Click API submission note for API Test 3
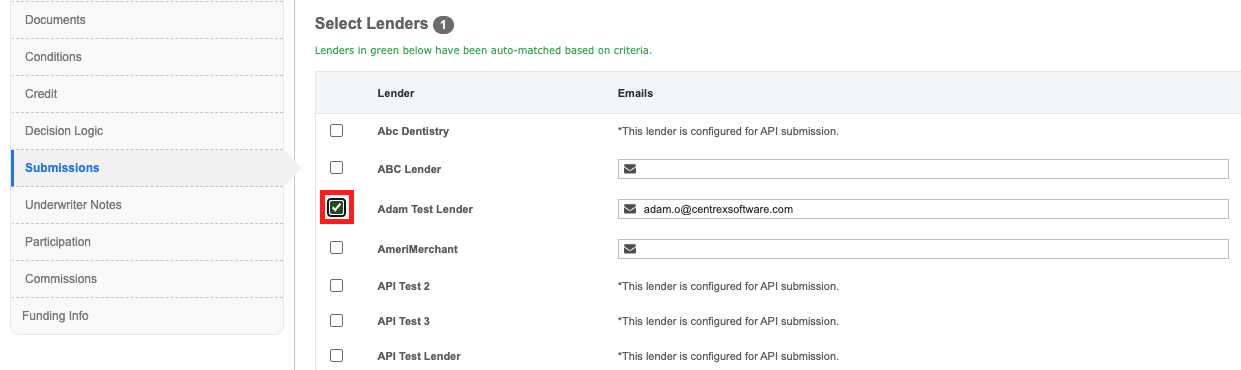Viewport: 1241px width, 370px height. point(728,321)
